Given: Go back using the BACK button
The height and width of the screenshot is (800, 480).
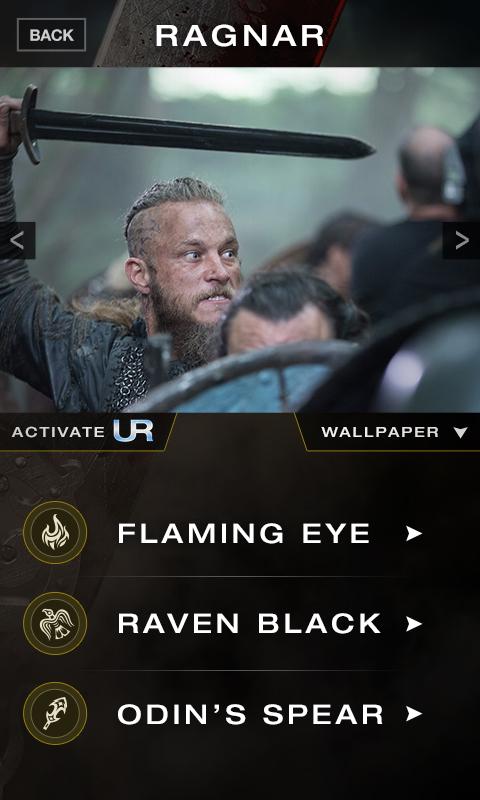Looking at the screenshot, I should [x=52, y=35].
